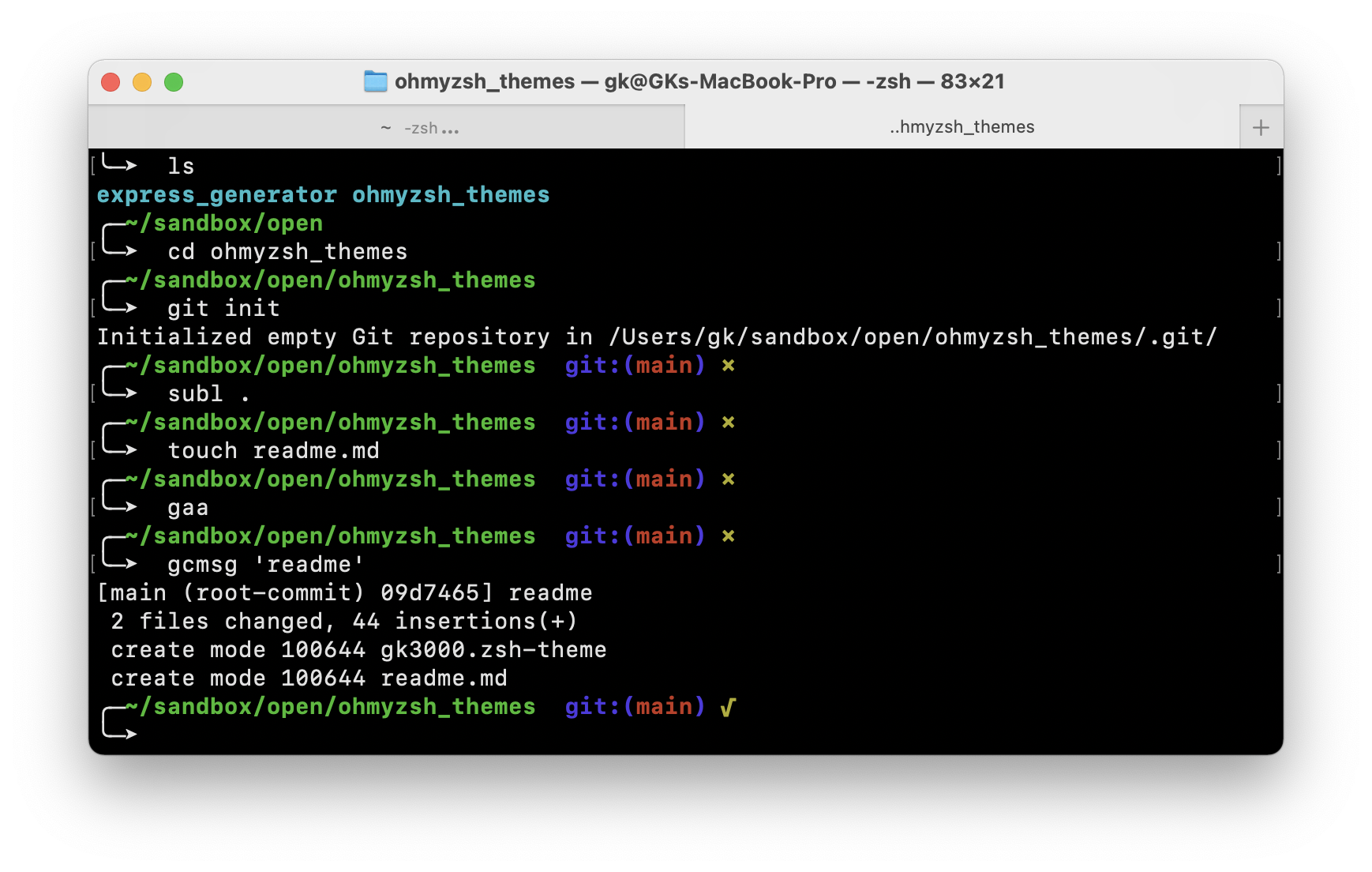Click the 'create mode 100644 gk3000.zsh-theme' line

(x=358, y=650)
